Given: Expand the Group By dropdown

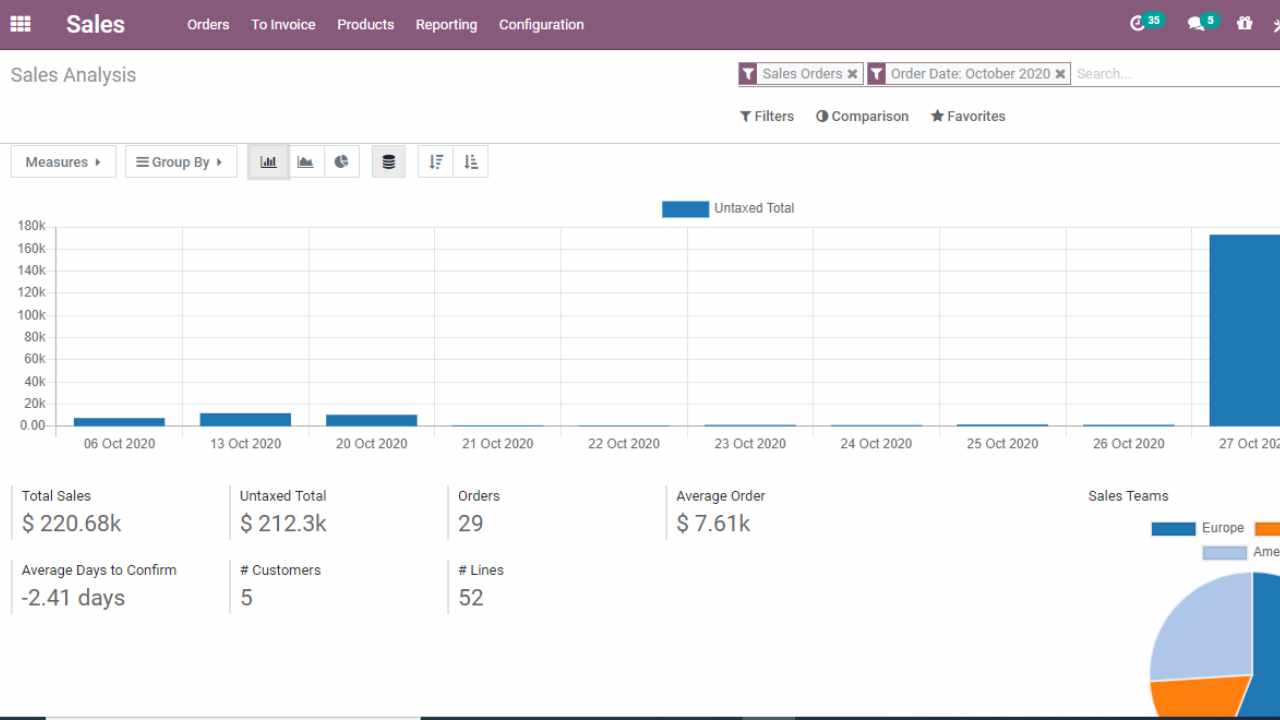Looking at the screenshot, I should click(x=180, y=162).
